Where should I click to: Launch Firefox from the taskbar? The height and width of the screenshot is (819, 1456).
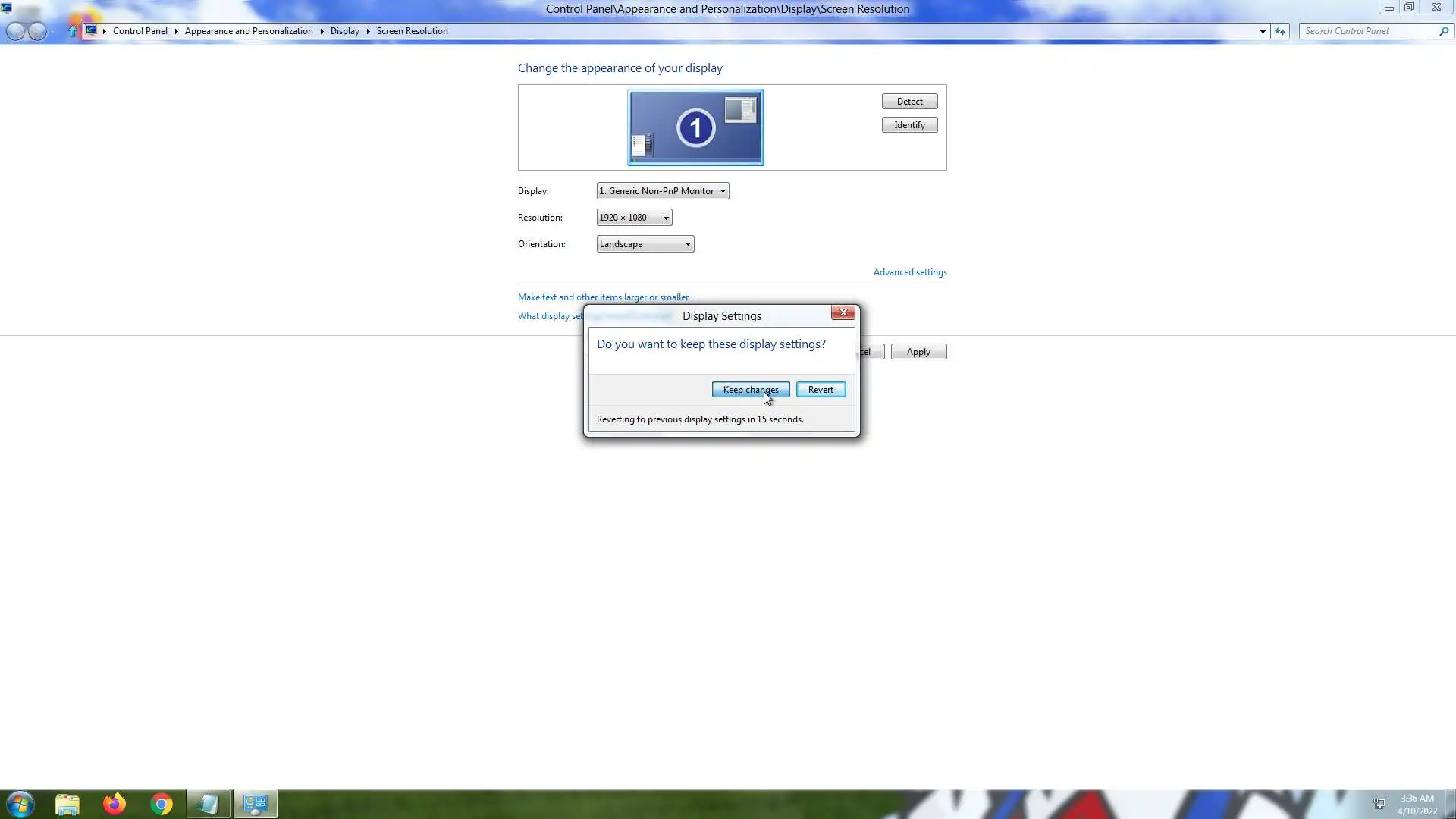pyautogui.click(x=115, y=804)
